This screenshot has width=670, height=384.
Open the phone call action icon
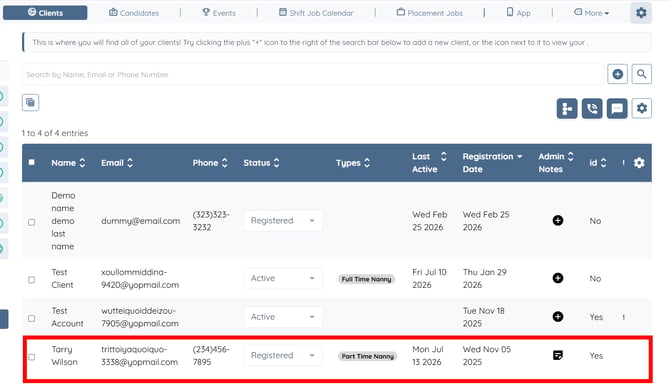click(x=592, y=108)
